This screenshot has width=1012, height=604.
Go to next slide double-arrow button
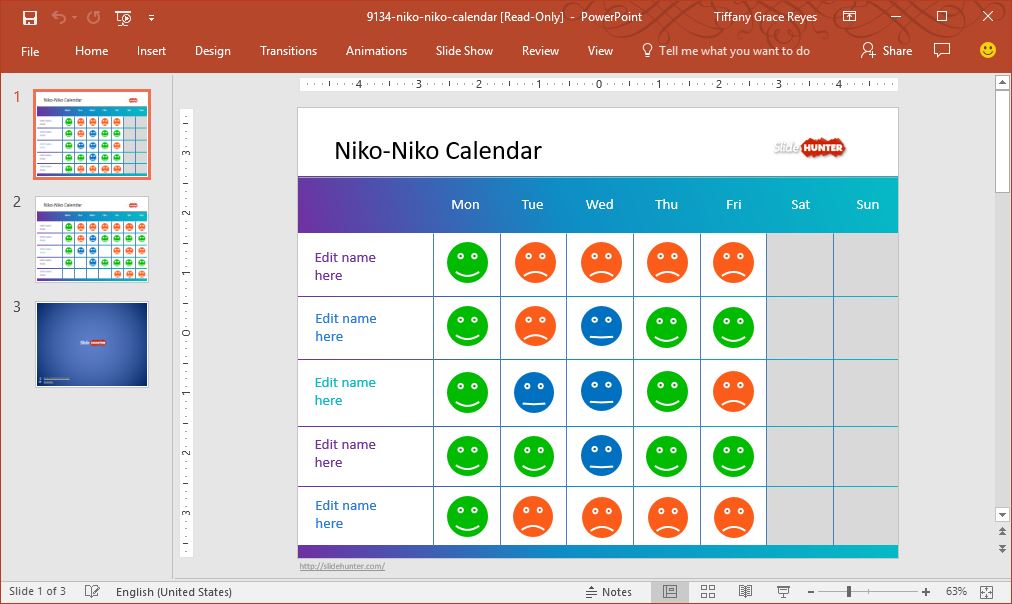coord(1002,549)
